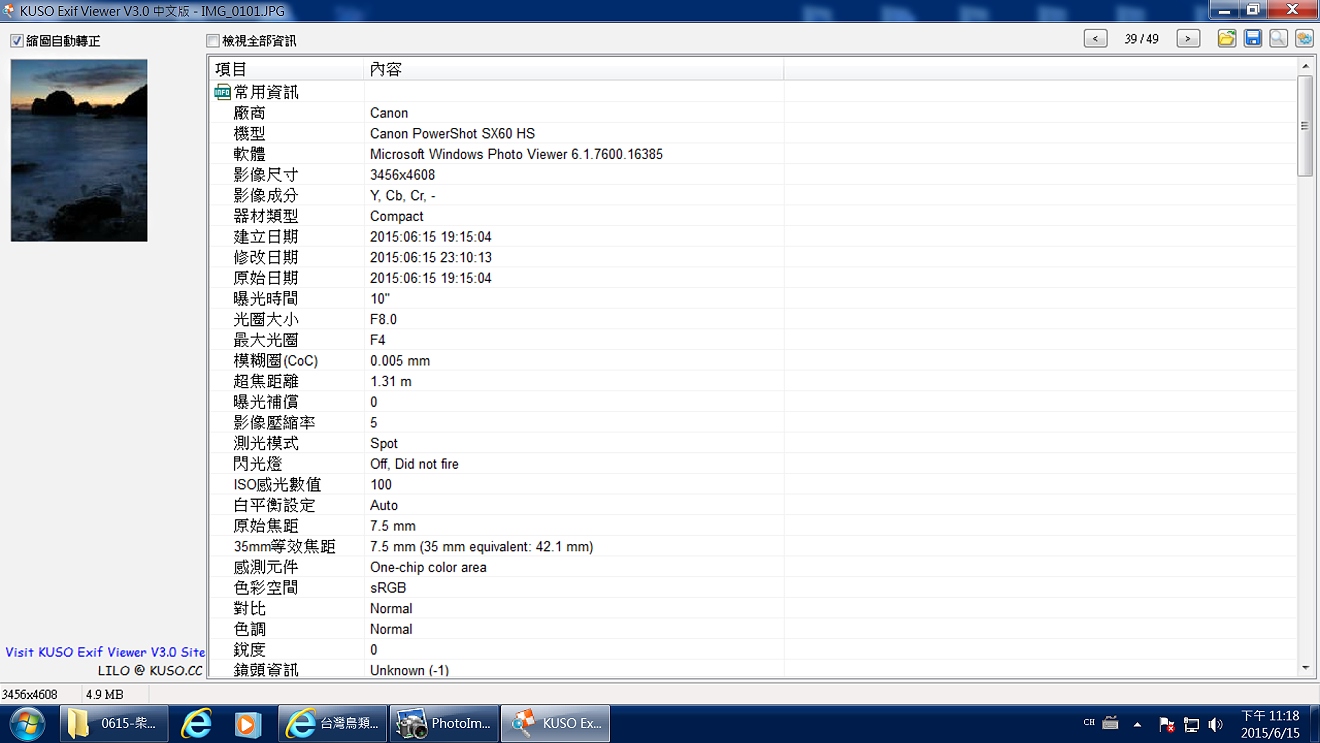This screenshot has height=743, width=1320.
Task: Click the KUSO Ex... taskbar button
Action: [555, 724]
